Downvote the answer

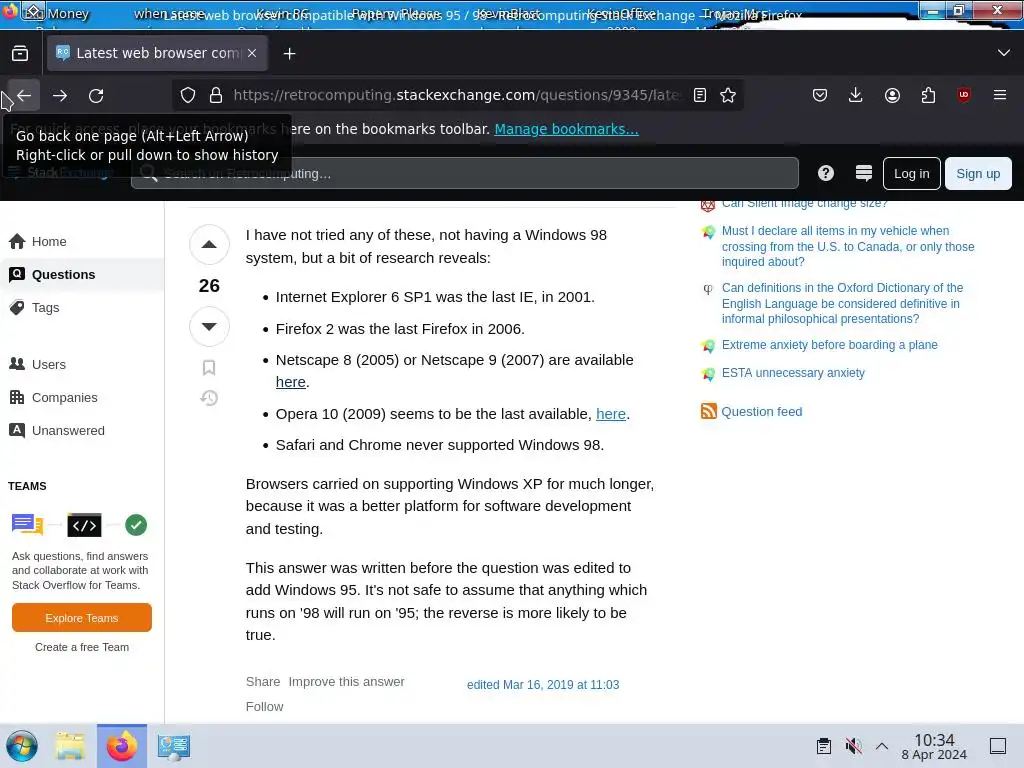click(x=209, y=326)
